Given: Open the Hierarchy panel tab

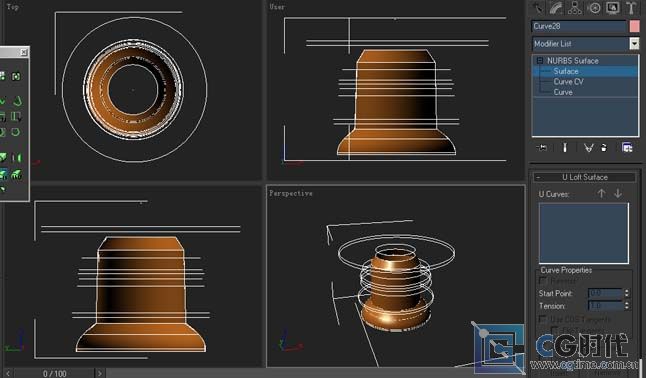Looking at the screenshot, I should pyautogui.click(x=575, y=8).
